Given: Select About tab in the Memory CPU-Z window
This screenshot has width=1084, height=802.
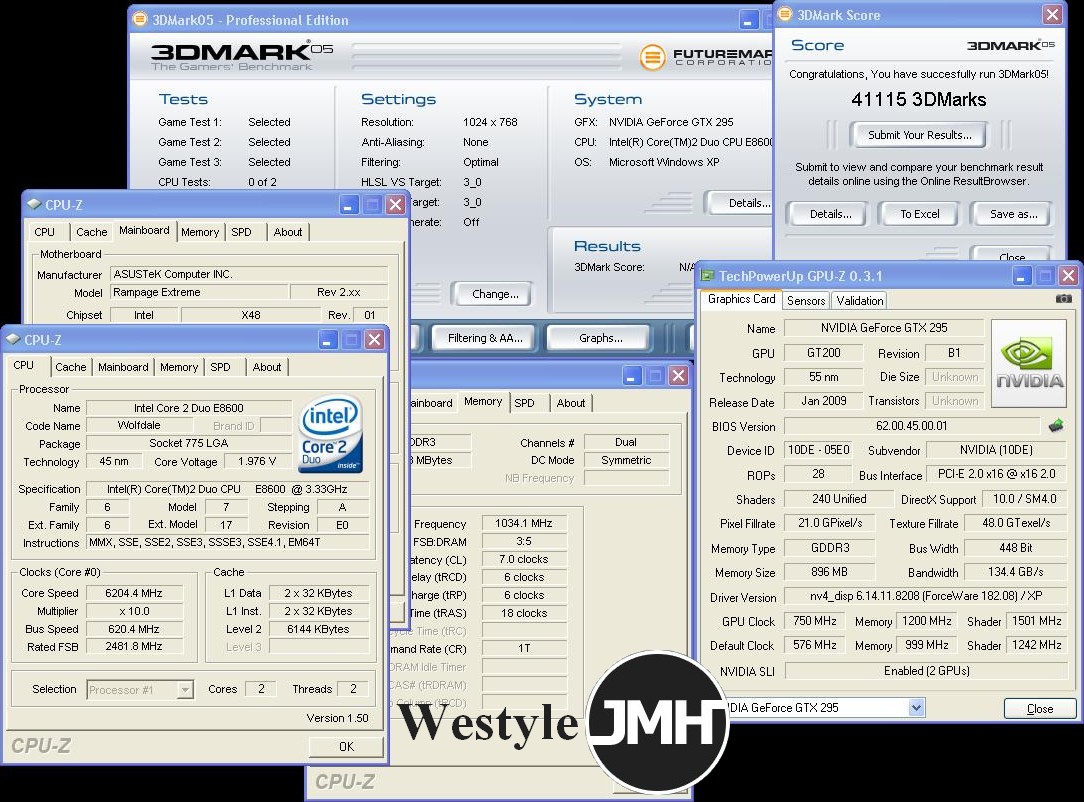Looking at the screenshot, I should pos(571,403).
